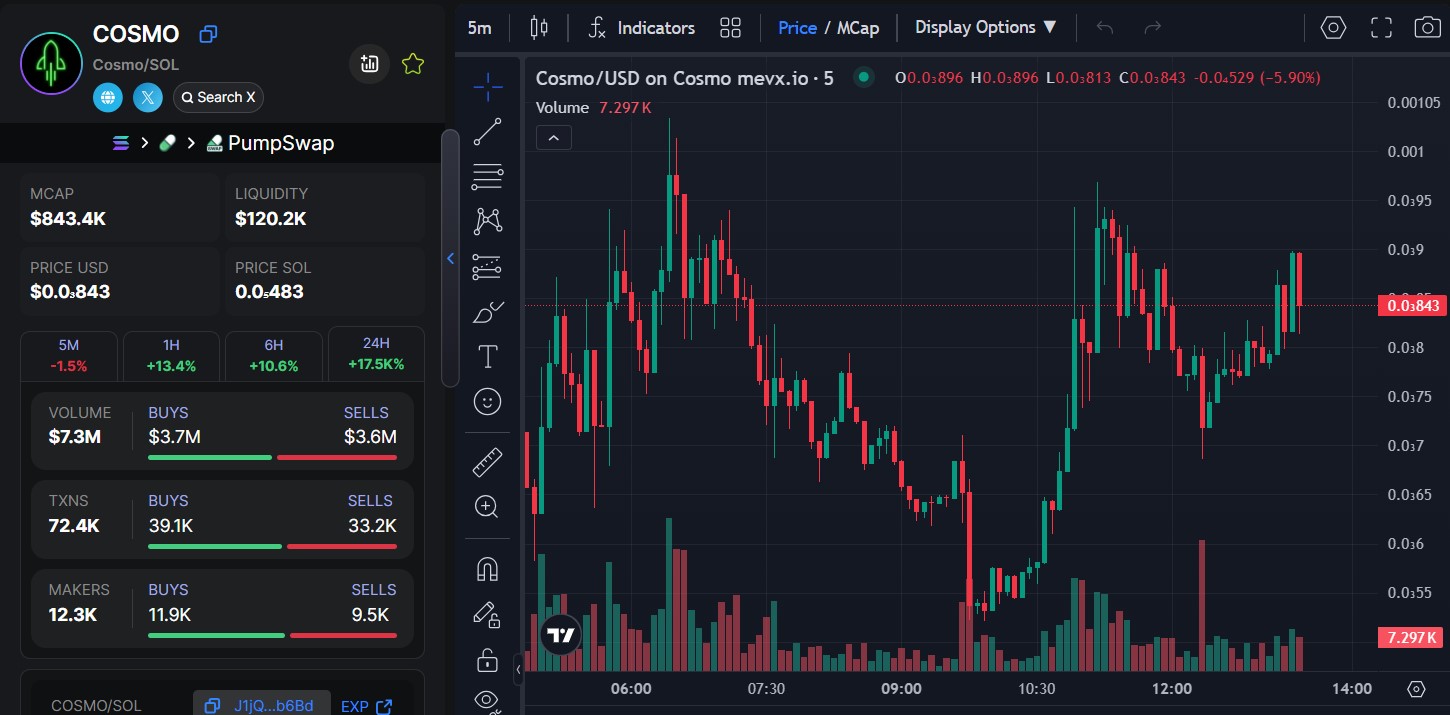Viewport: 1450px width, 715px height.
Task: Select the Fibonacci retracement lines tool
Action: click(x=487, y=176)
